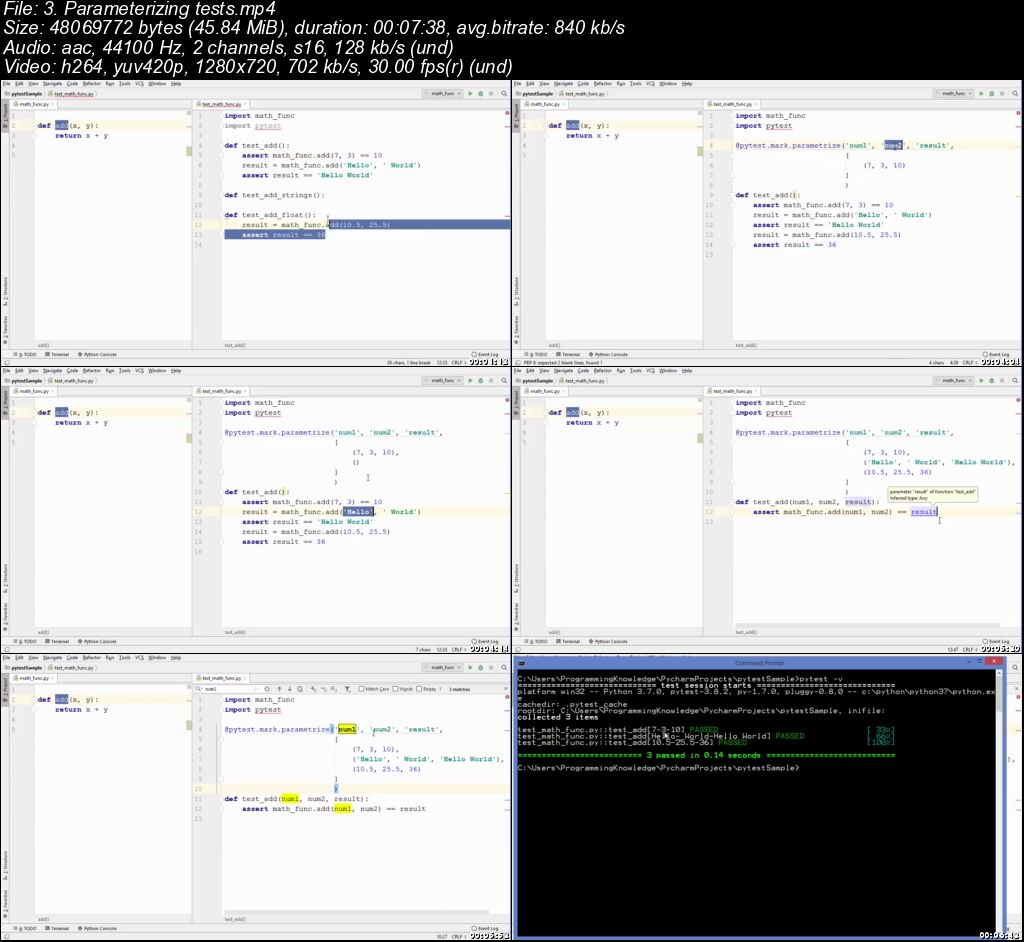Click 'def test_add_strings():' line in top-left frame
The width and height of the screenshot is (1024, 942).
[x=274, y=195]
